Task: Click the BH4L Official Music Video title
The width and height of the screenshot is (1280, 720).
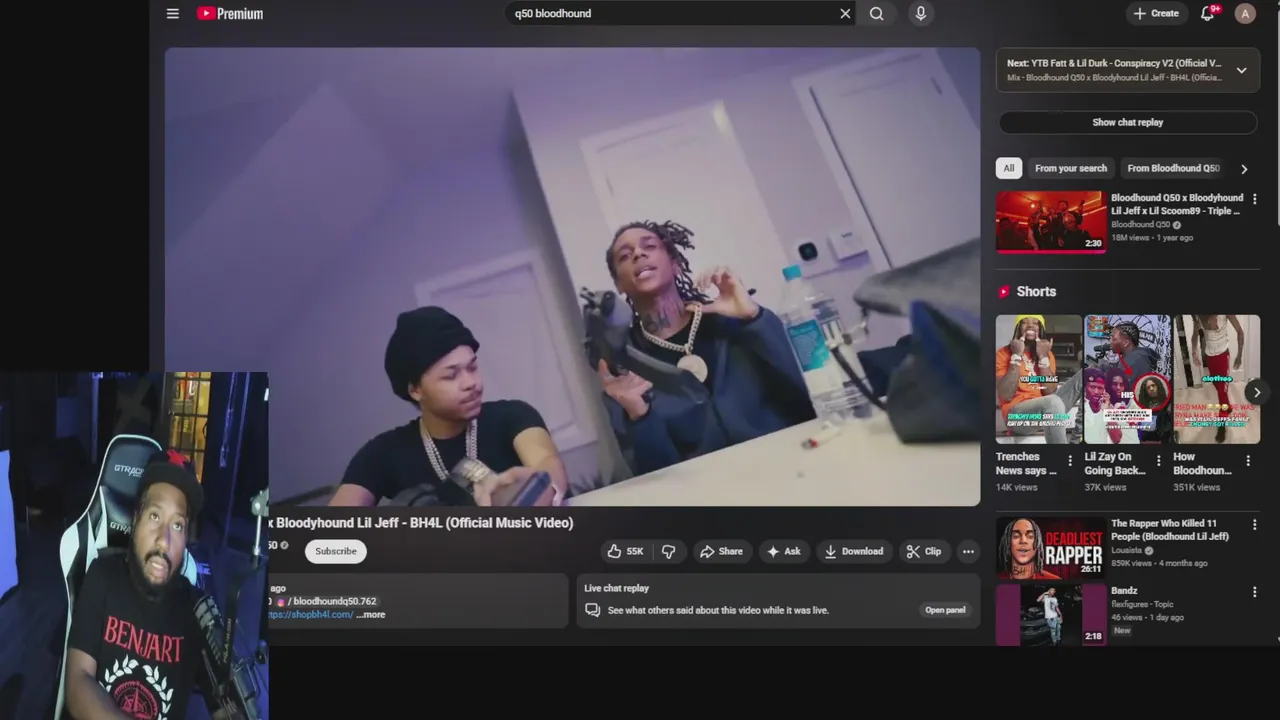Action: 421,523
